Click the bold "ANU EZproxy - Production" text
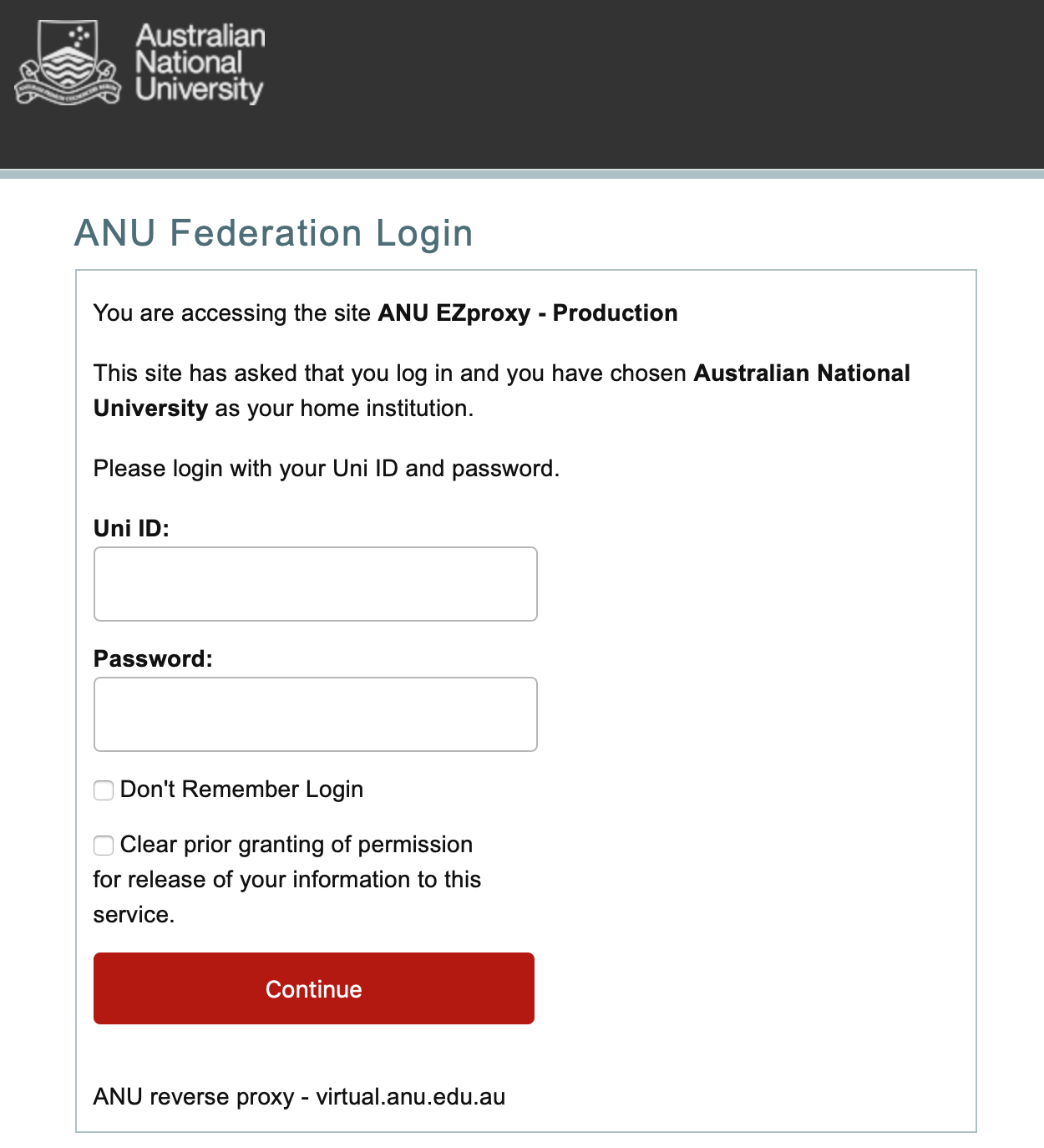 point(528,312)
